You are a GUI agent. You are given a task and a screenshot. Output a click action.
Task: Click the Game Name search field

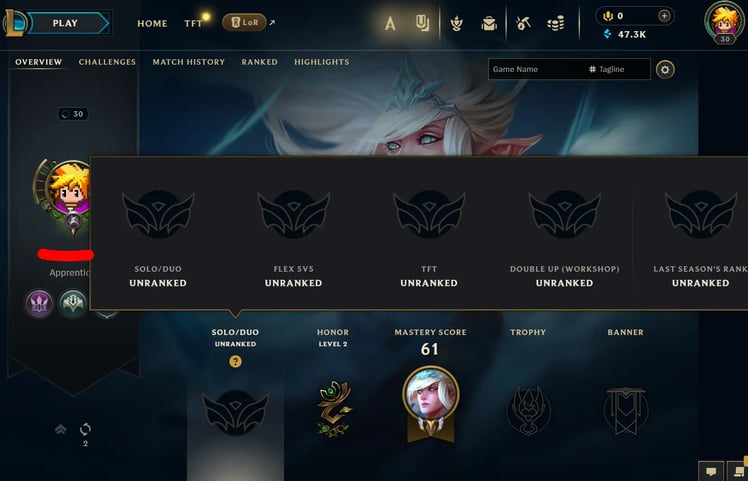tap(538, 69)
